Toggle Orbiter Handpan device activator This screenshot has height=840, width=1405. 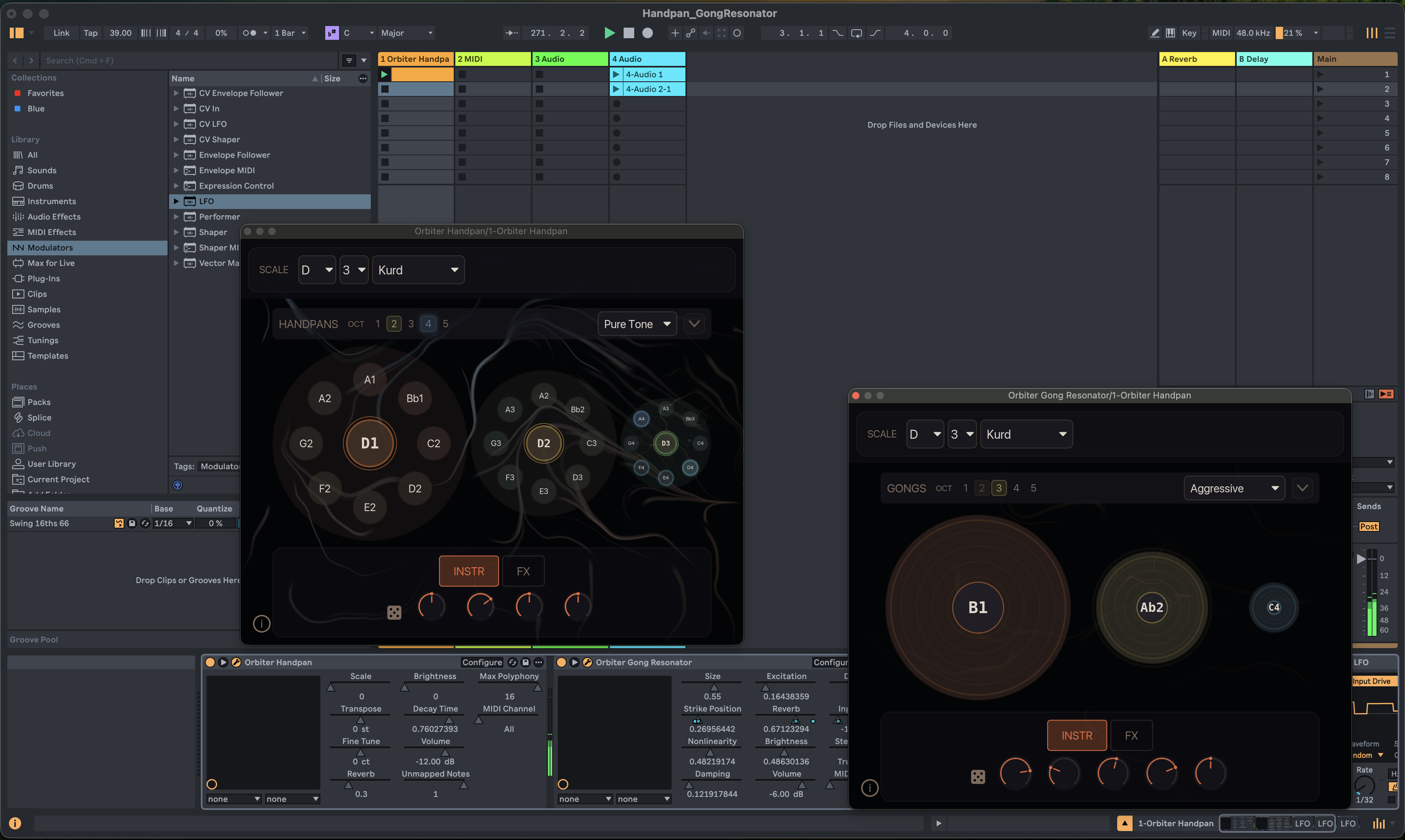[x=210, y=662]
